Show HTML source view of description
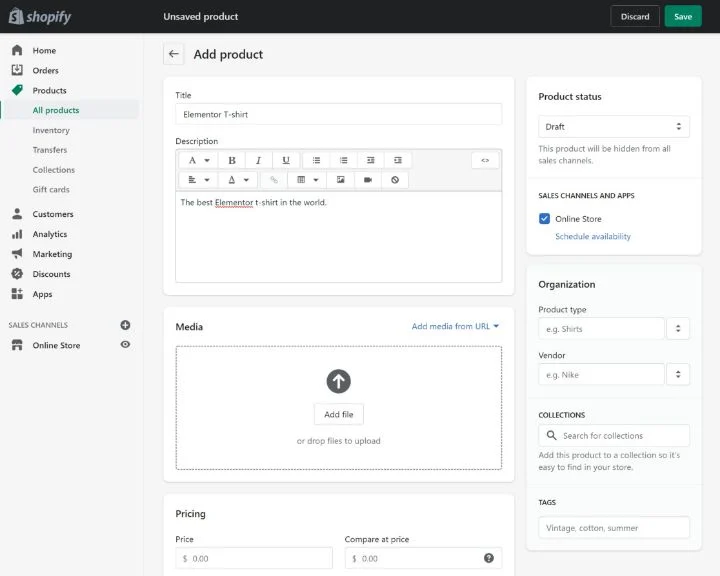 pyautogui.click(x=485, y=160)
